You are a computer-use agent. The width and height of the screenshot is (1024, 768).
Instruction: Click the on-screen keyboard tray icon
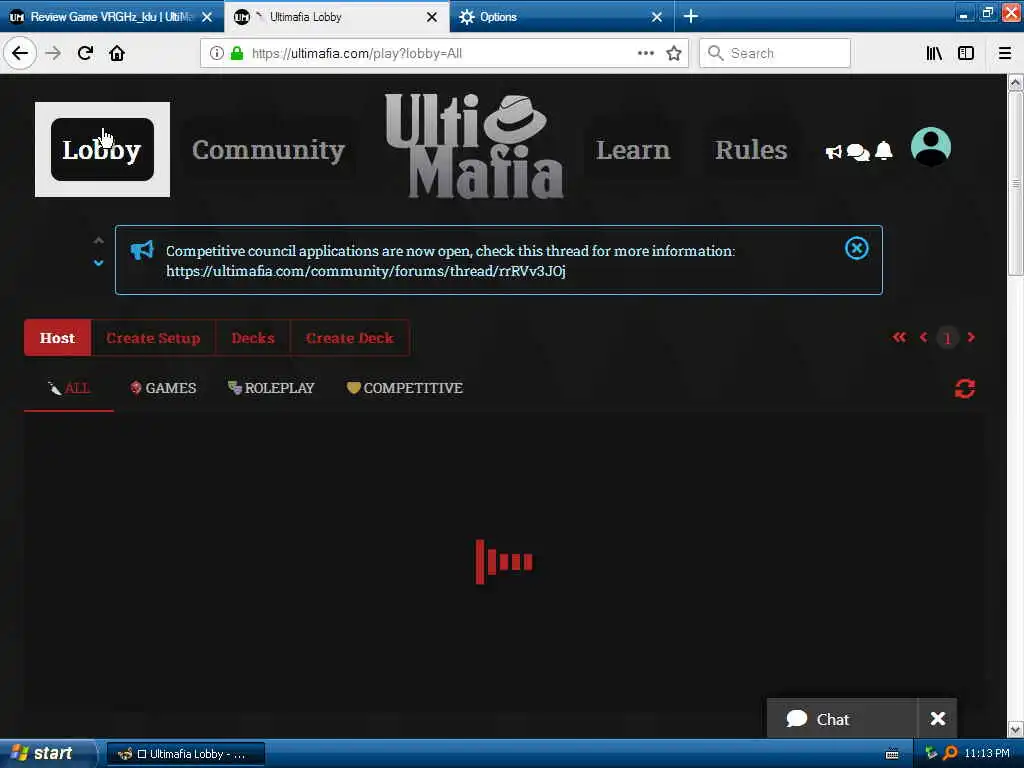[x=892, y=754]
